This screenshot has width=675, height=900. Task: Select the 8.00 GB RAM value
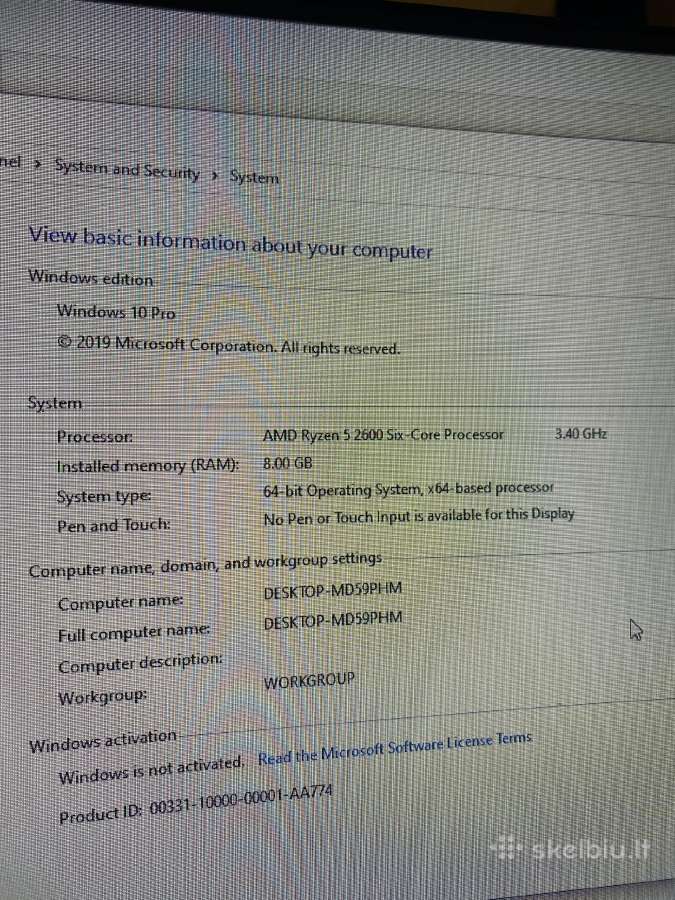pos(287,463)
